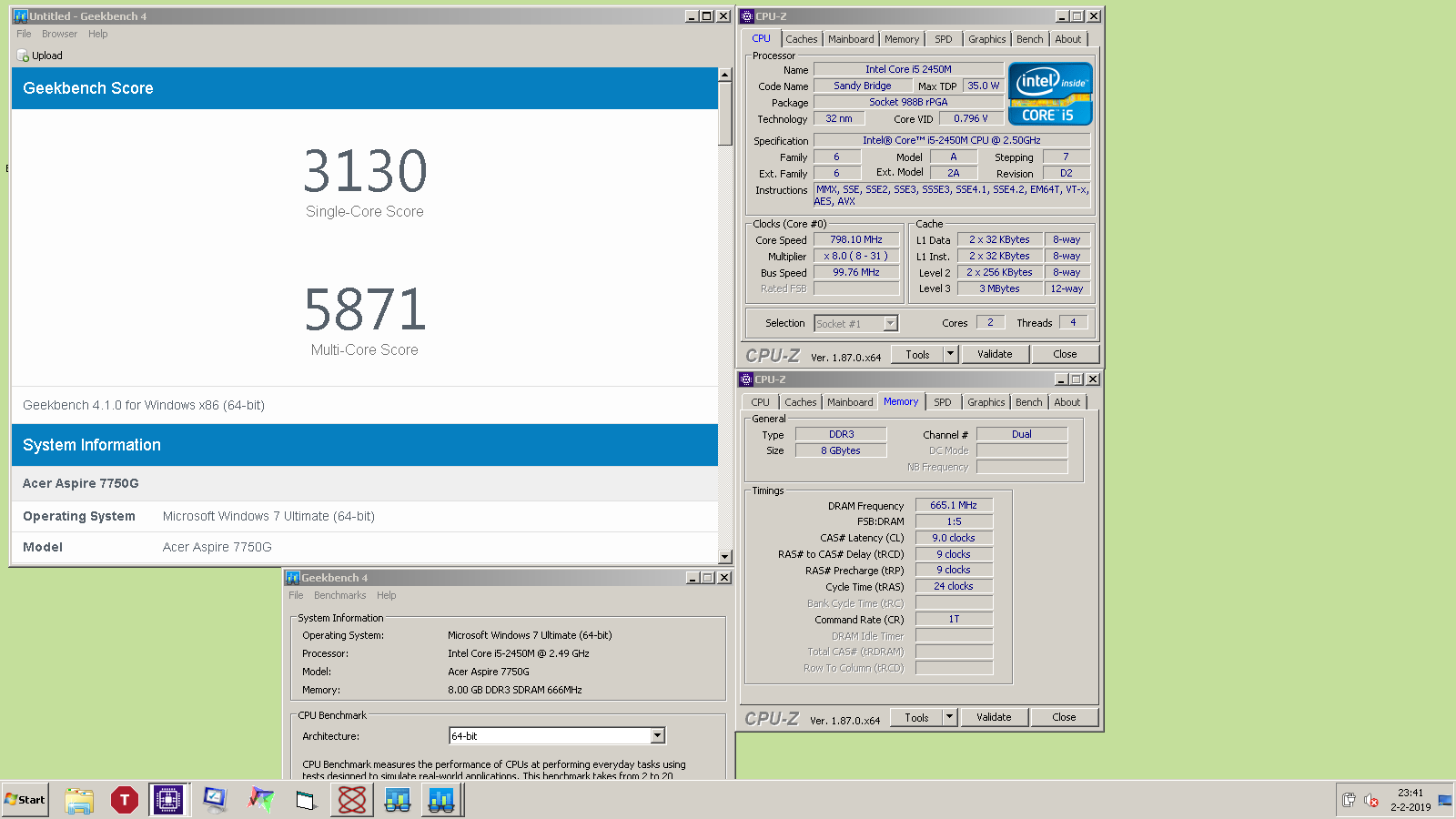Viewport: 1456px width, 819px height.
Task: Open Tools dropdown arrow in lower CPU-Z
Action: pos(950,717)
